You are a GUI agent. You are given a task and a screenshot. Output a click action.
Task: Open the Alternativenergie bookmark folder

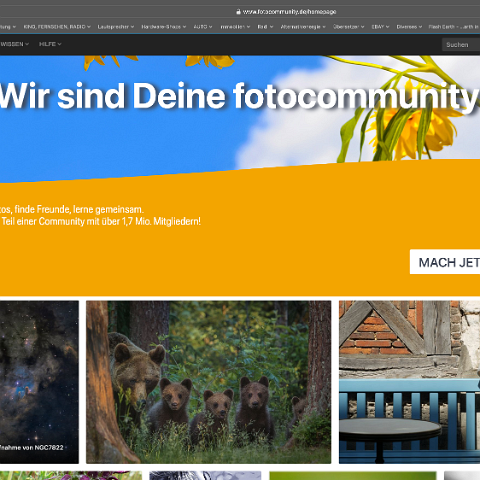[303, 27]
